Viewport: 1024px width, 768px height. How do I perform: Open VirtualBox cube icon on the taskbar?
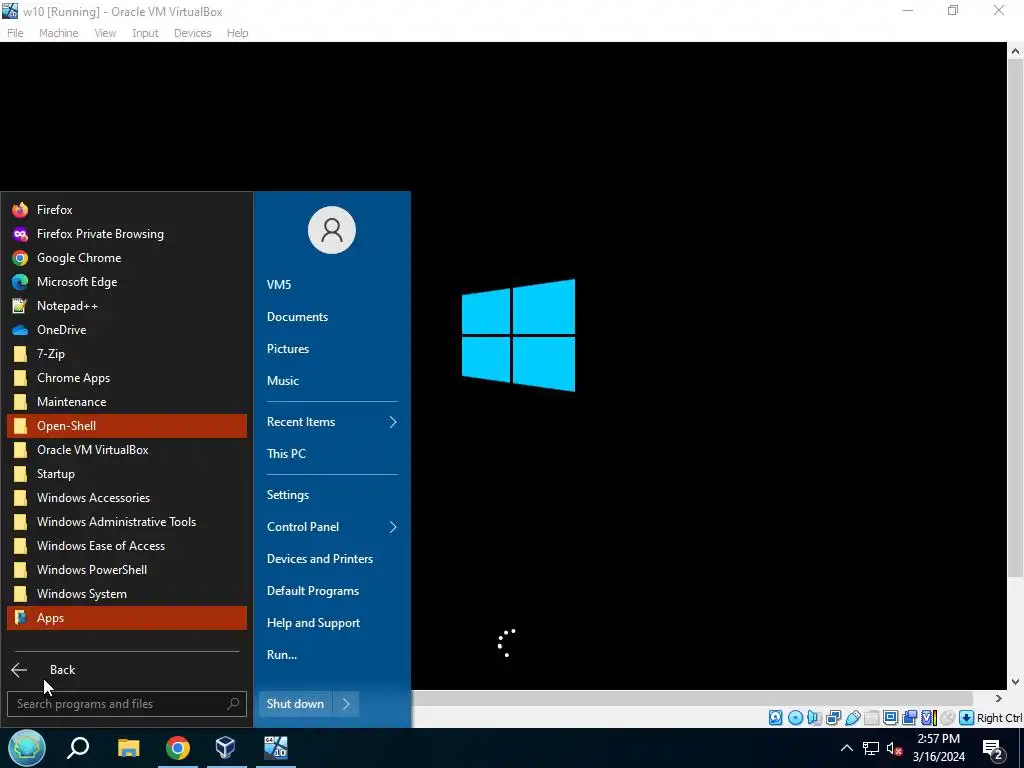225,748
